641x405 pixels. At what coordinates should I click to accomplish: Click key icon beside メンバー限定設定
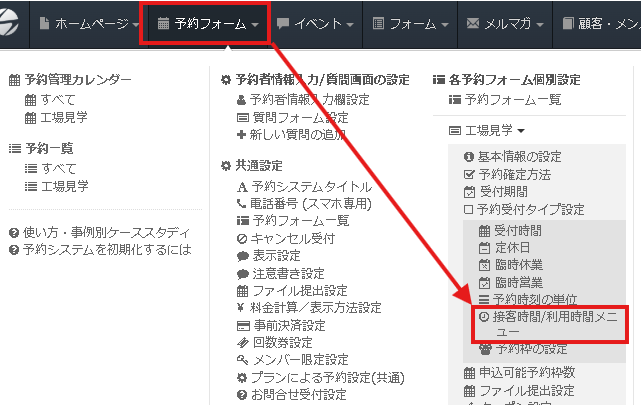[x=242, y=360]
